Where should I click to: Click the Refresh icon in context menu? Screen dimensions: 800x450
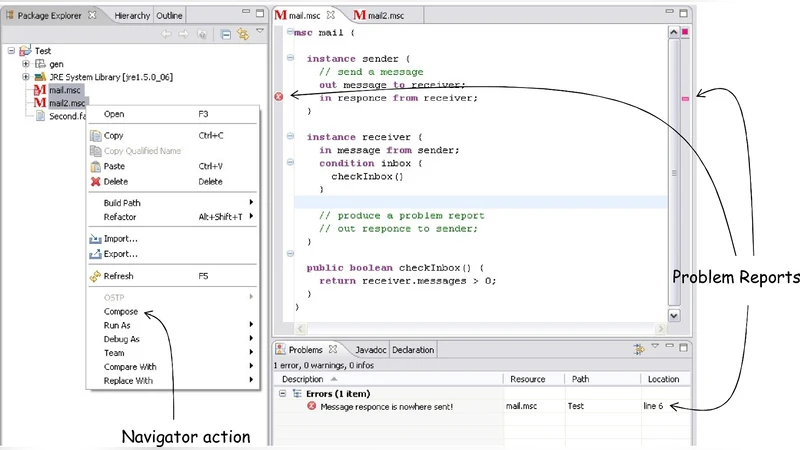[95, 276]
